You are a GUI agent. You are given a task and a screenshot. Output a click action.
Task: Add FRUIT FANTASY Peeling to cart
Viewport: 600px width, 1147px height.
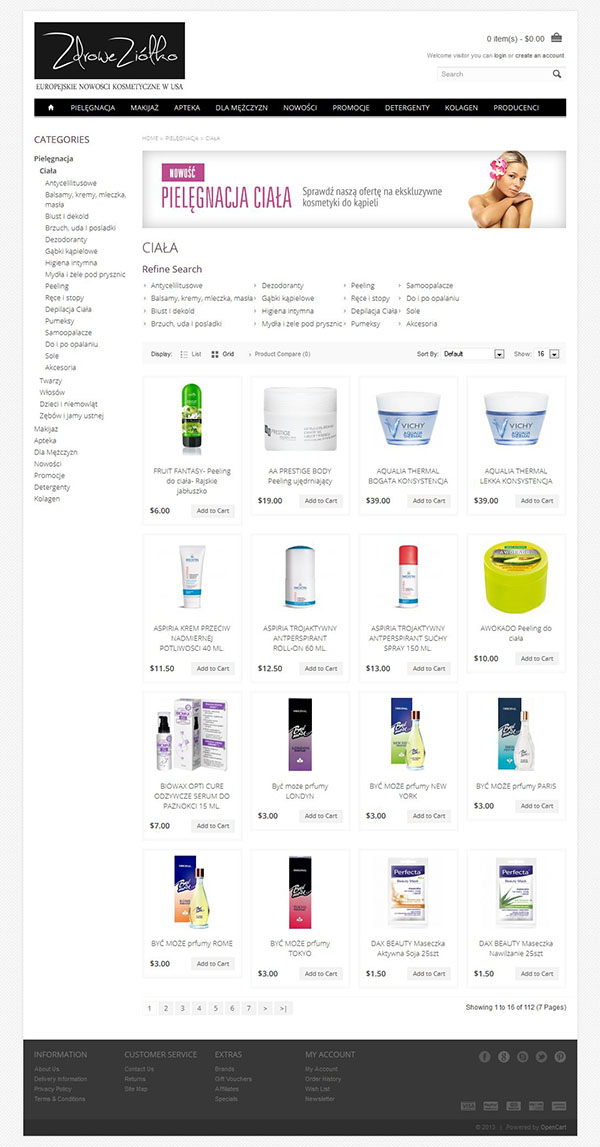(x=213, y=511)
